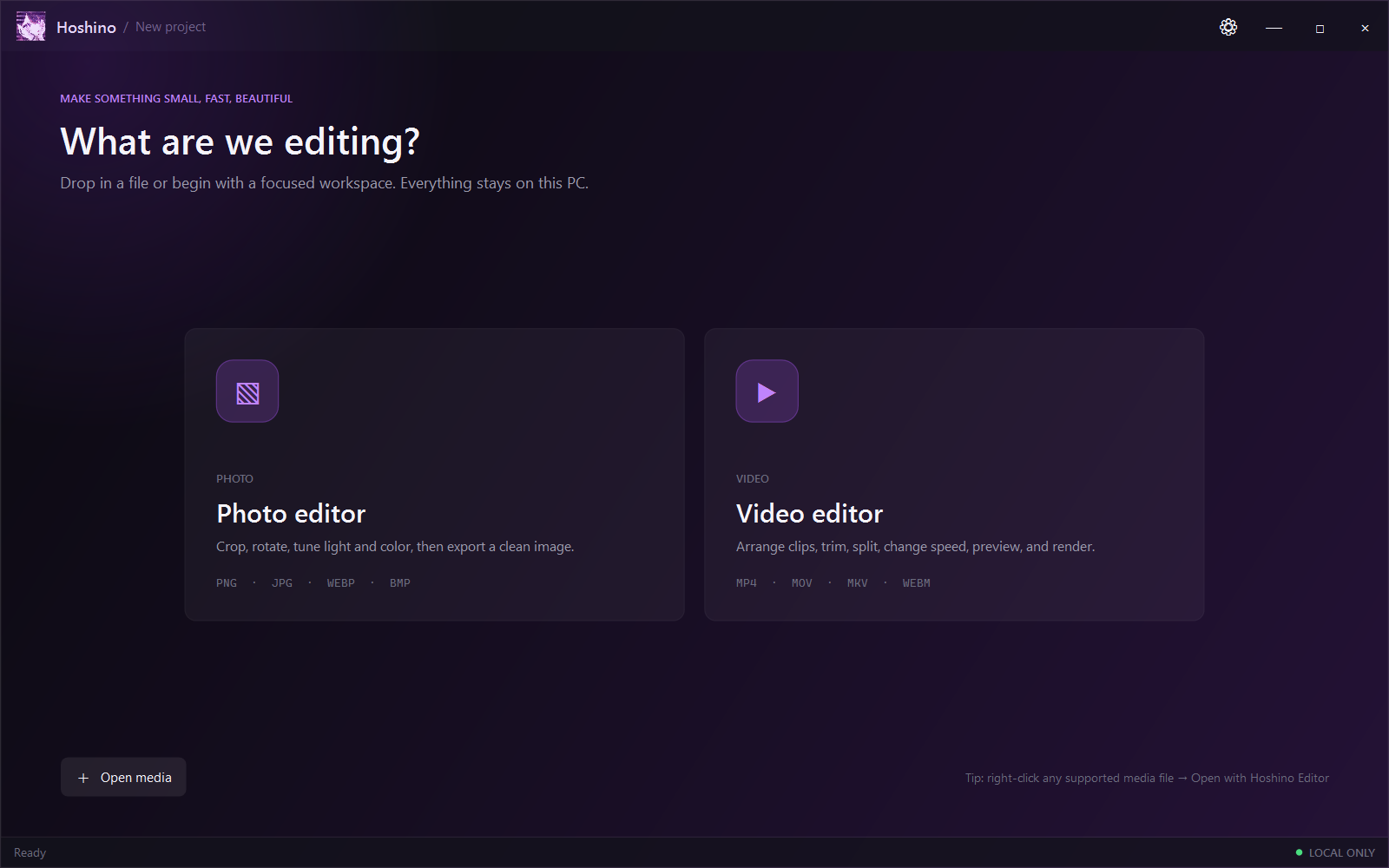Click the small PHOTO category label
Image resolution: width=1389 pixels, height=868 pixels.
pos(234,478)
